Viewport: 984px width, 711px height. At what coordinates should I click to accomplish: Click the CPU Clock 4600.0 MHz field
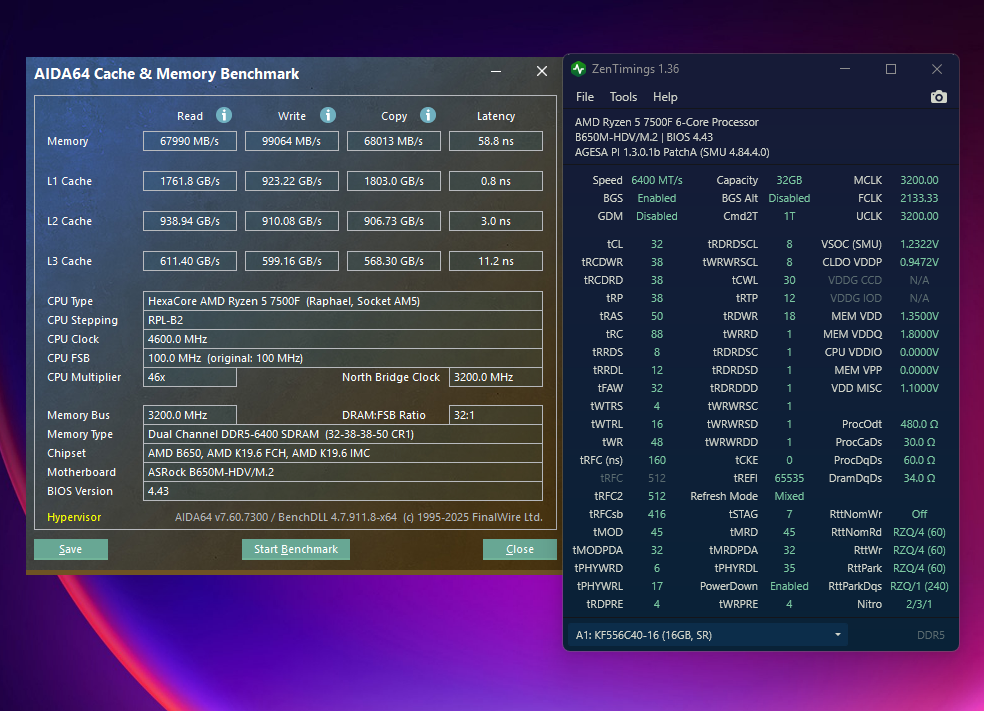tap(343, 339)
